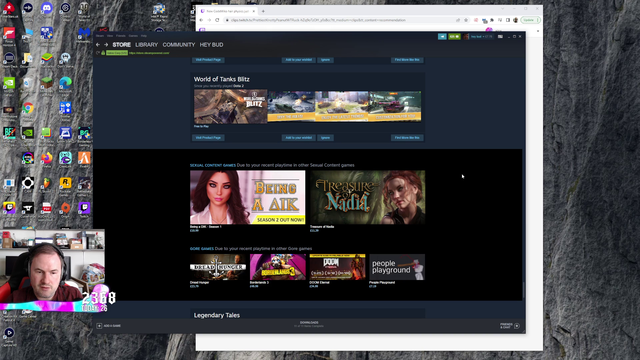This screenshot has width=640, height=360.
Task: Open the Steam menu in the menu bar
Action: pos(100,36)
